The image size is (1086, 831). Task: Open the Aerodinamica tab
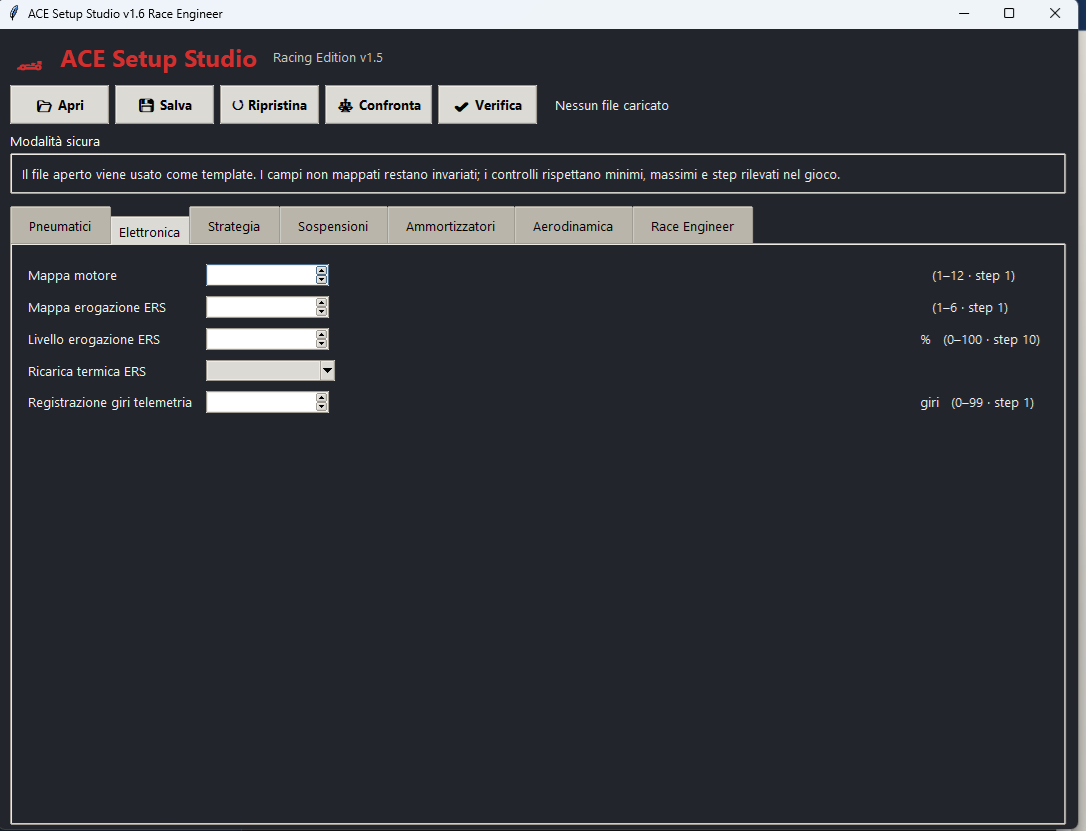pos(573,226)
